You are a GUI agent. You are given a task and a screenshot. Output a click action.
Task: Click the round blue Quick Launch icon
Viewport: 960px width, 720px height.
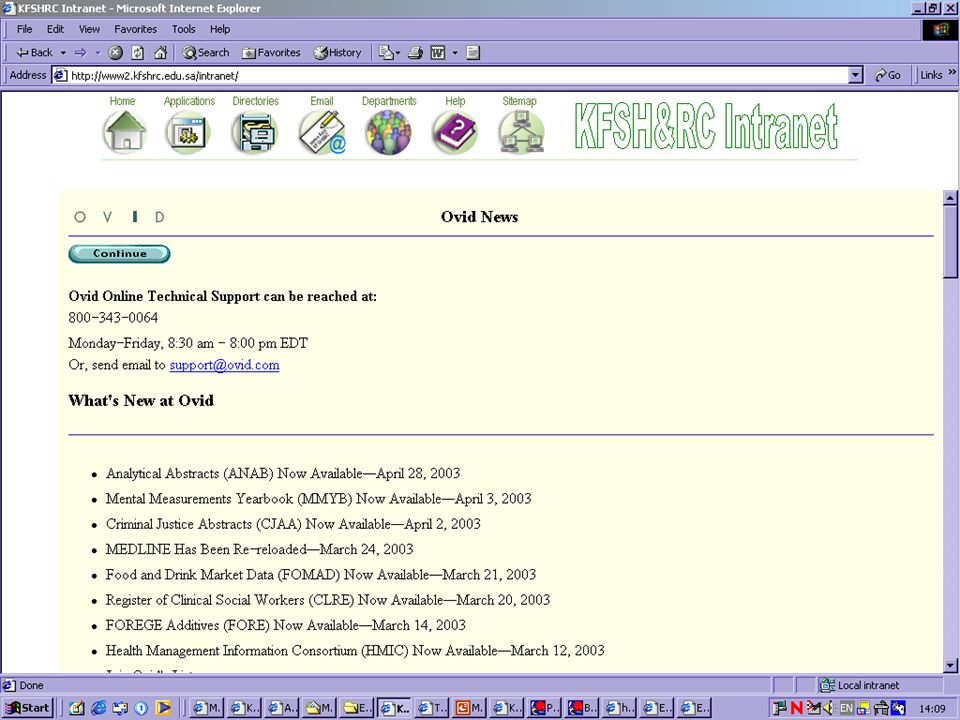[141, 708]
